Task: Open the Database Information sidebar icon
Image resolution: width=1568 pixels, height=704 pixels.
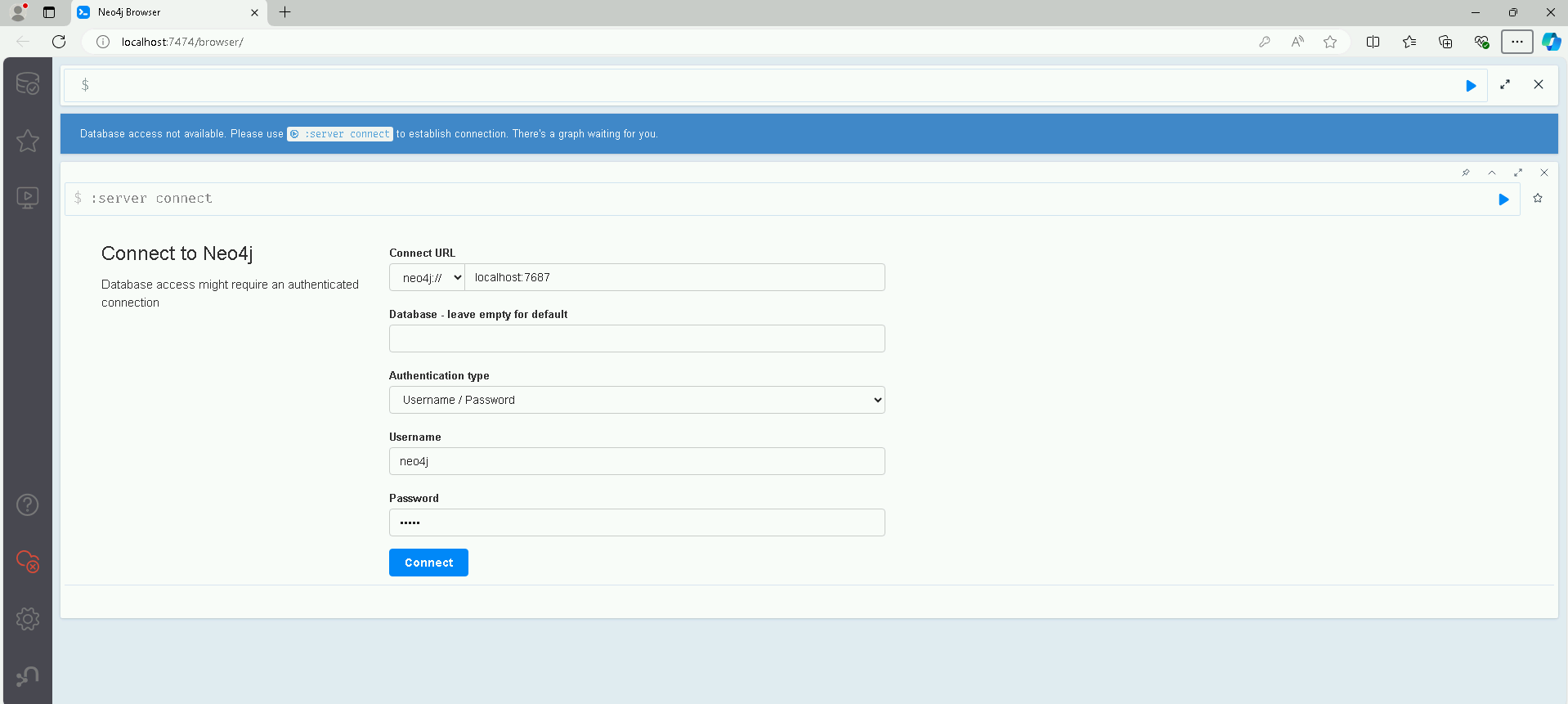Action: [28, 83]
